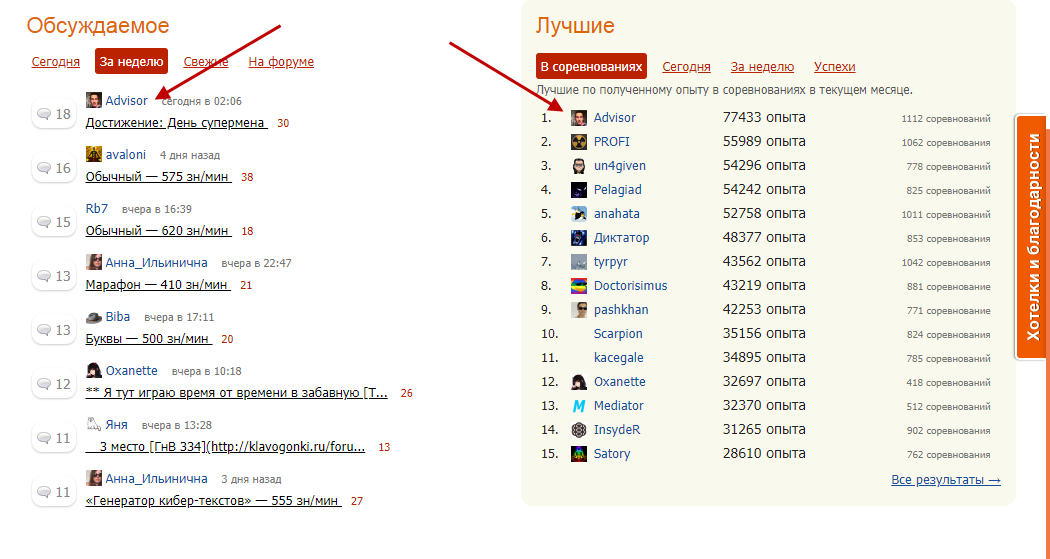The width and height of the screenshot is (1050, 559).
Task: Click Advisor's avatar in the leaderboard
Action: click(579, 118)
